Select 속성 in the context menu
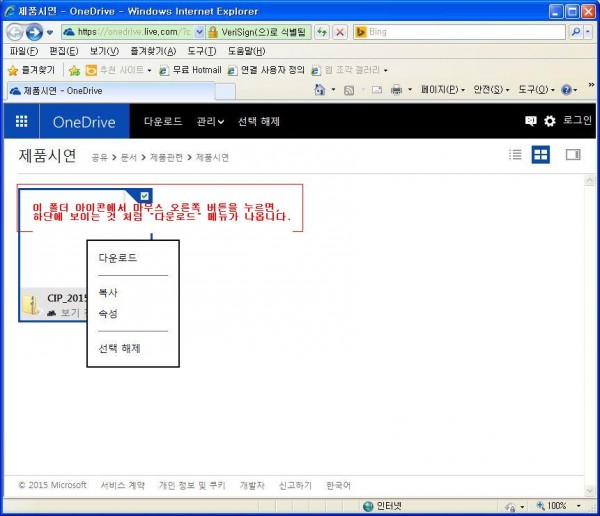Viewport: 600px width, 516px height. point(108,314)
